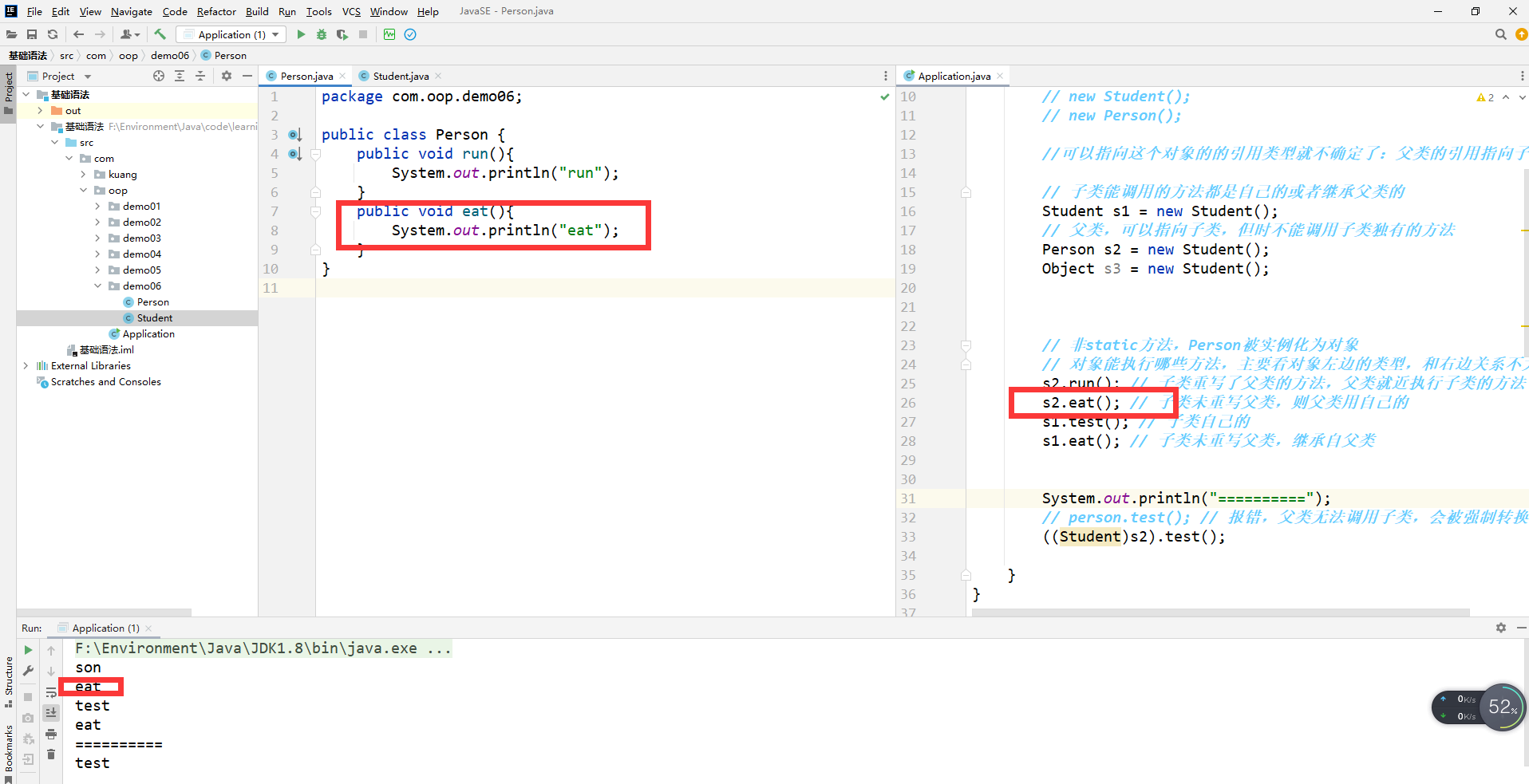Expand the External Libraries node
Screen dimensions: 1529x784
(26, 366)
